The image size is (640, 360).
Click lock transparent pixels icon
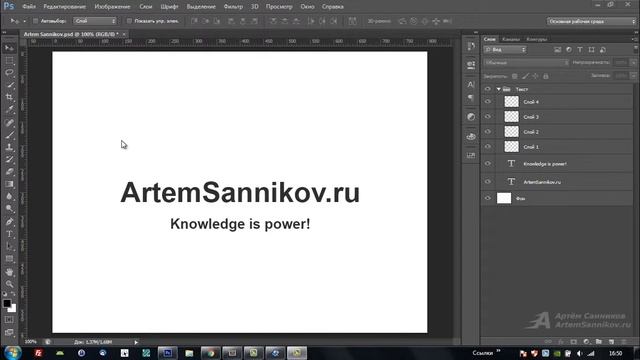515,76
